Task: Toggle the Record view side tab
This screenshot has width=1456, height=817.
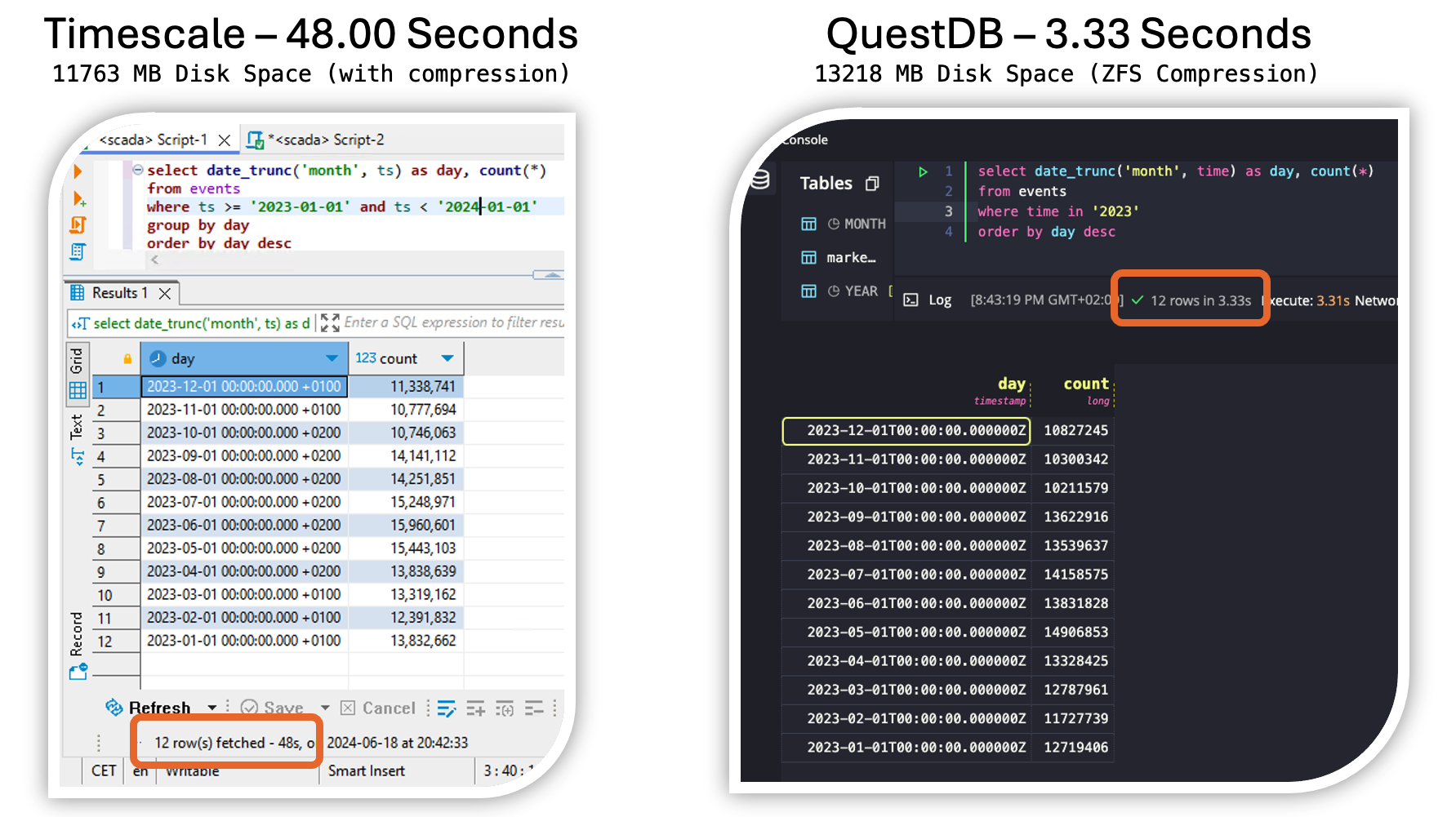Action: (x=77, y=634)
